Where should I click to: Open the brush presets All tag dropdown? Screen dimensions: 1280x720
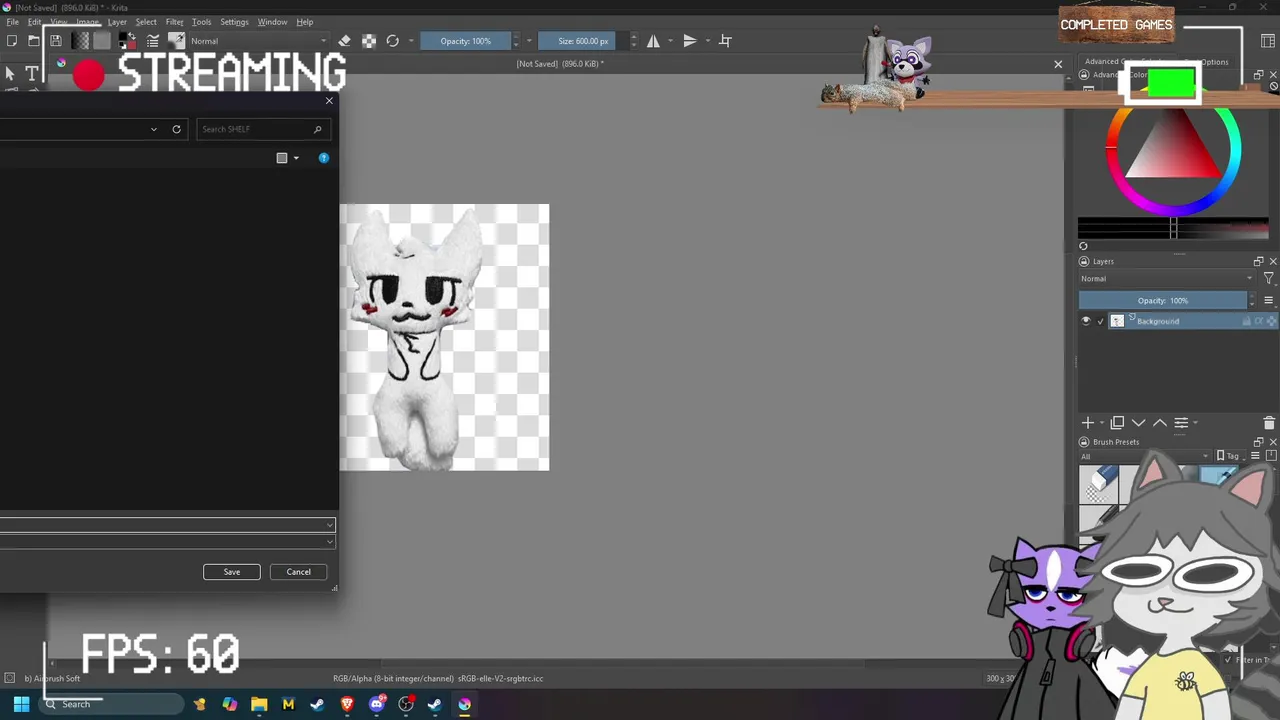coord(1145,457)
